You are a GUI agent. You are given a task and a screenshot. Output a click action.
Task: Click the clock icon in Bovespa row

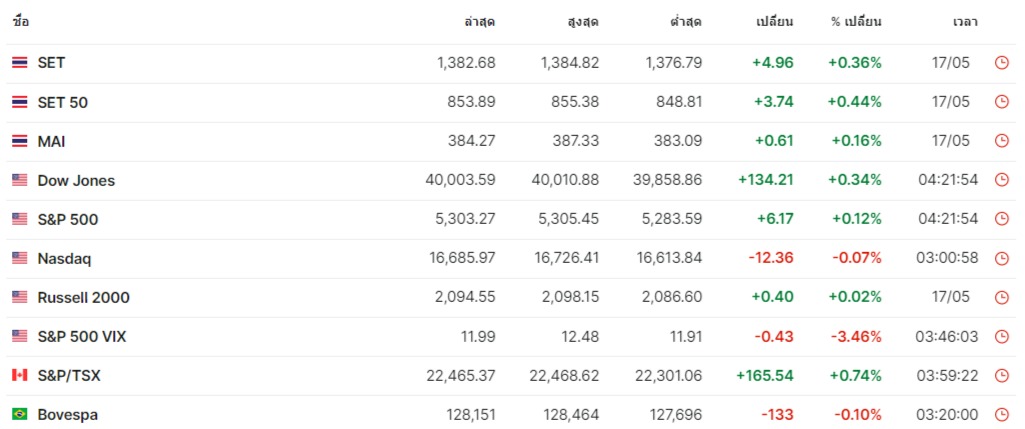pos(1002,414)
